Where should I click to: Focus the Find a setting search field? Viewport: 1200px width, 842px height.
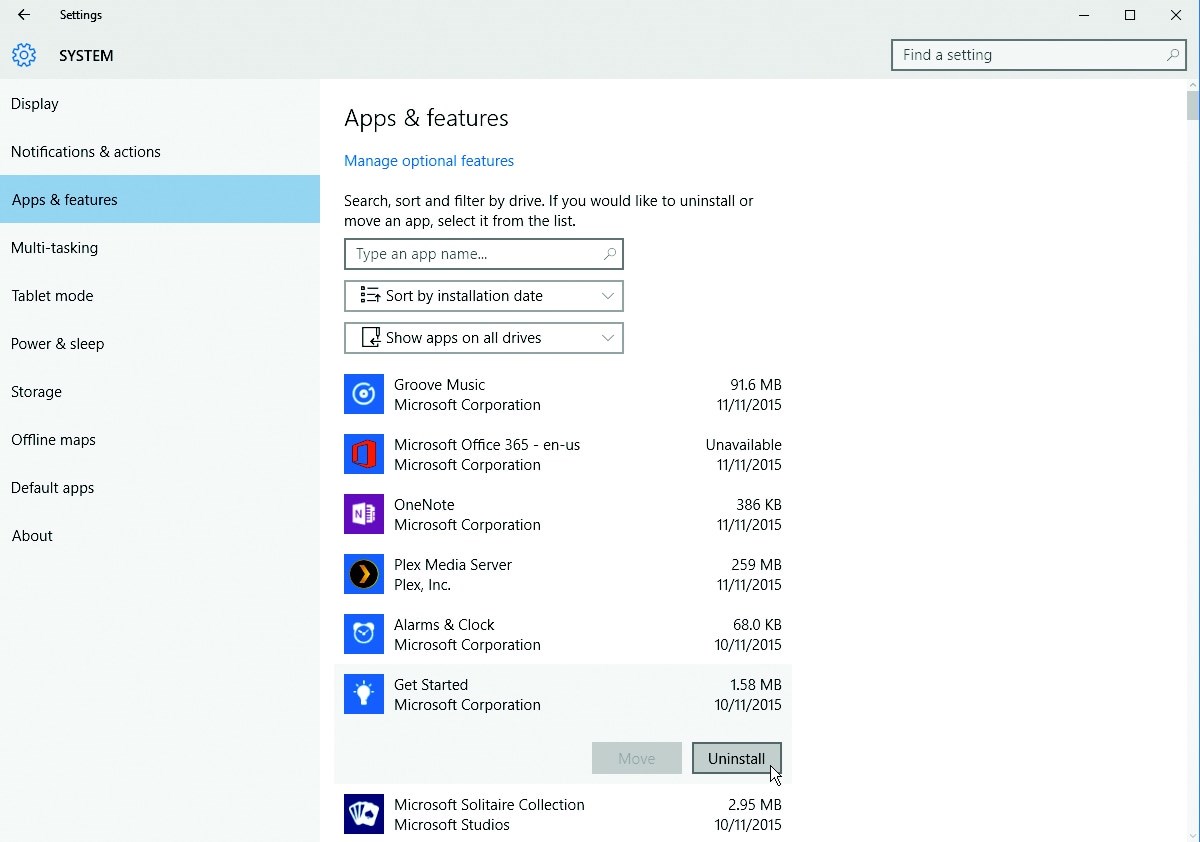[1030, 55]
